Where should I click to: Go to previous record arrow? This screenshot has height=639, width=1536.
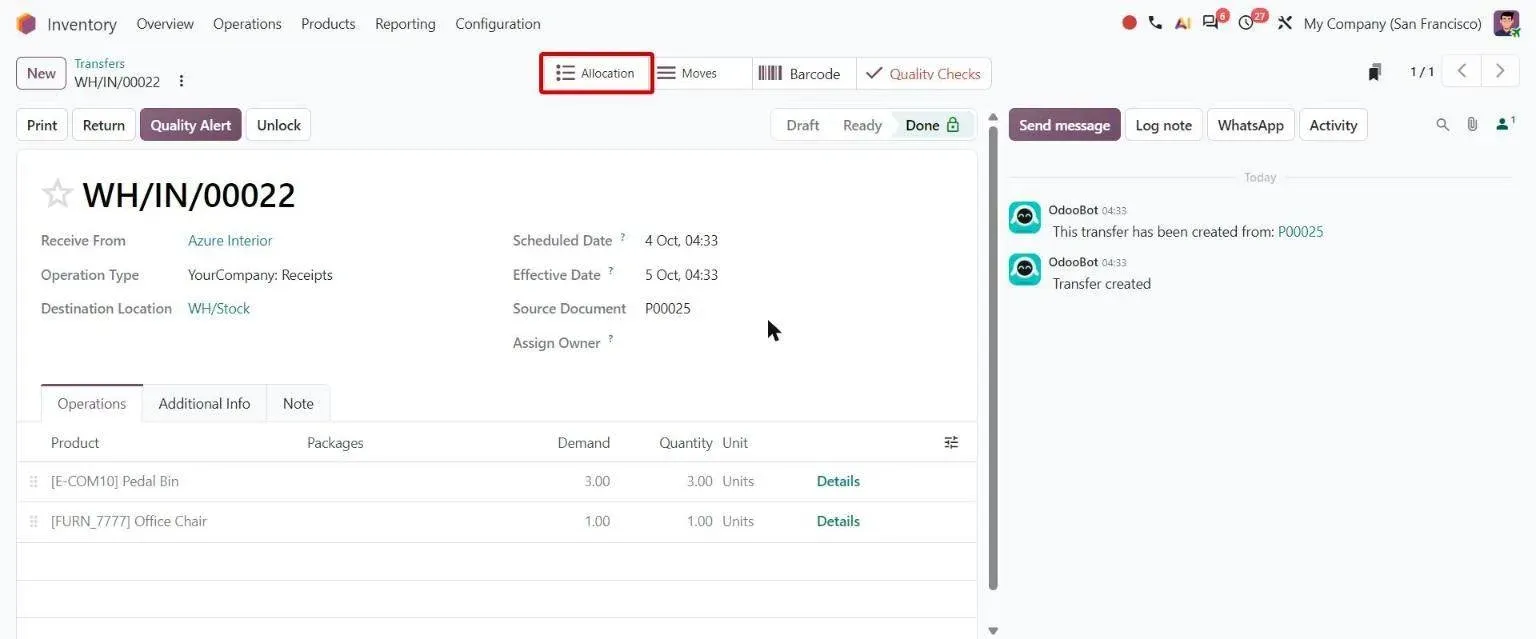point(1462,71)
